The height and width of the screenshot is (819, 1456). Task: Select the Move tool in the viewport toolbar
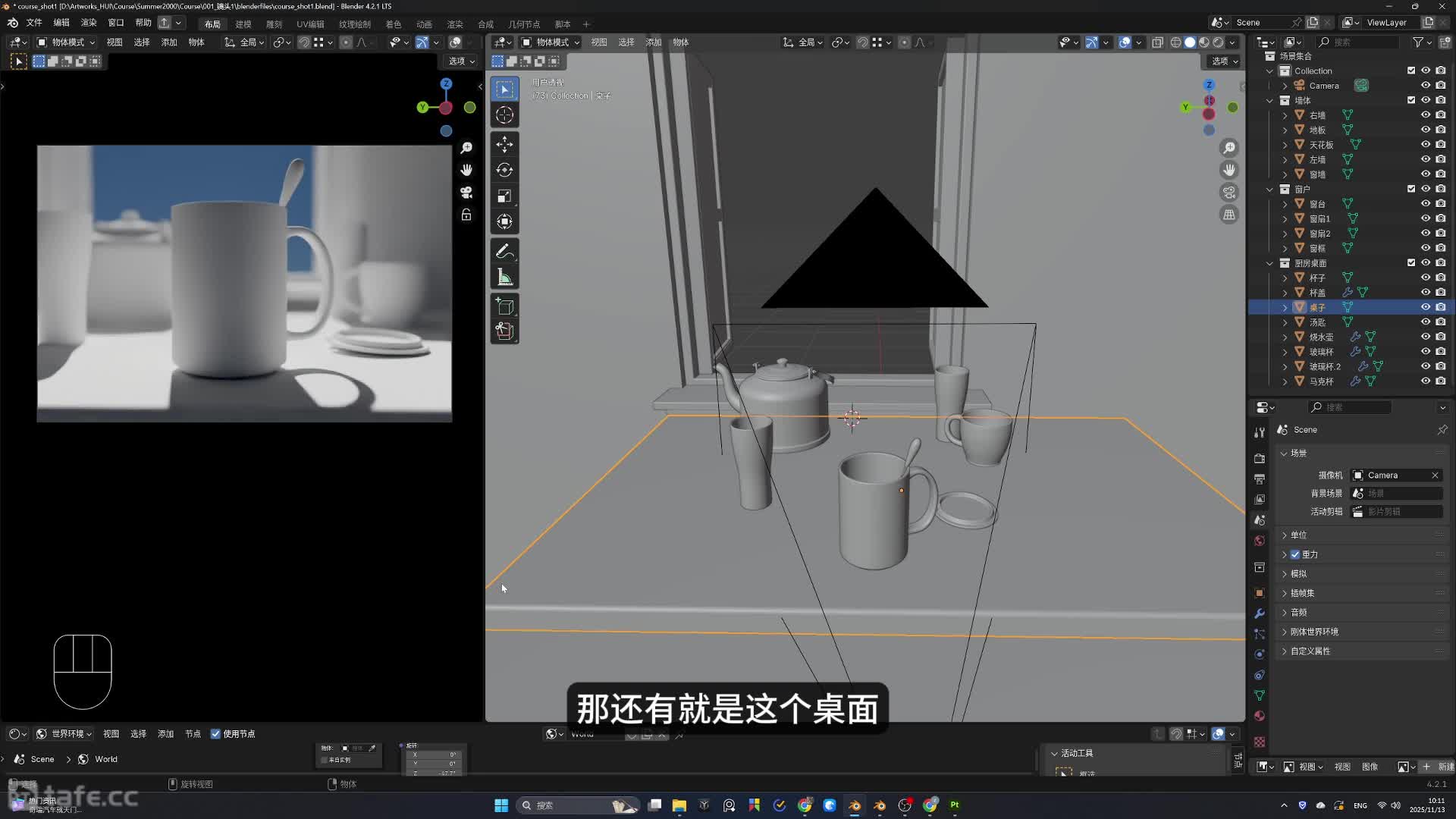[504, 144]
